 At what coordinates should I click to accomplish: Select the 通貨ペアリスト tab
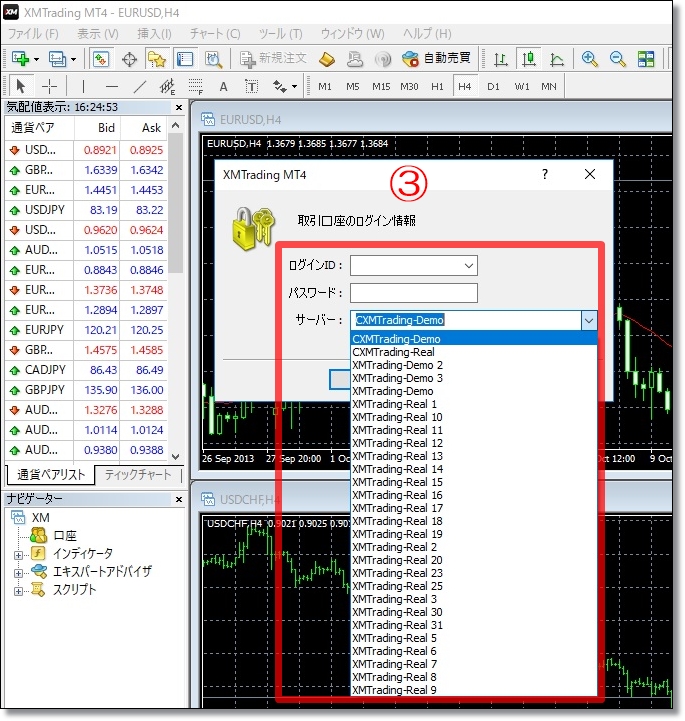click(51, 475)
